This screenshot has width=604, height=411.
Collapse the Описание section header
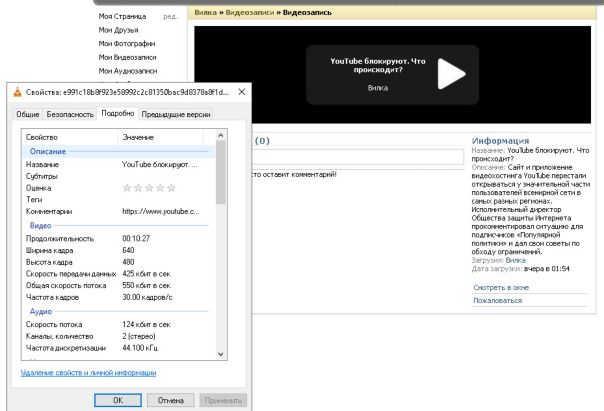[48, 151]
